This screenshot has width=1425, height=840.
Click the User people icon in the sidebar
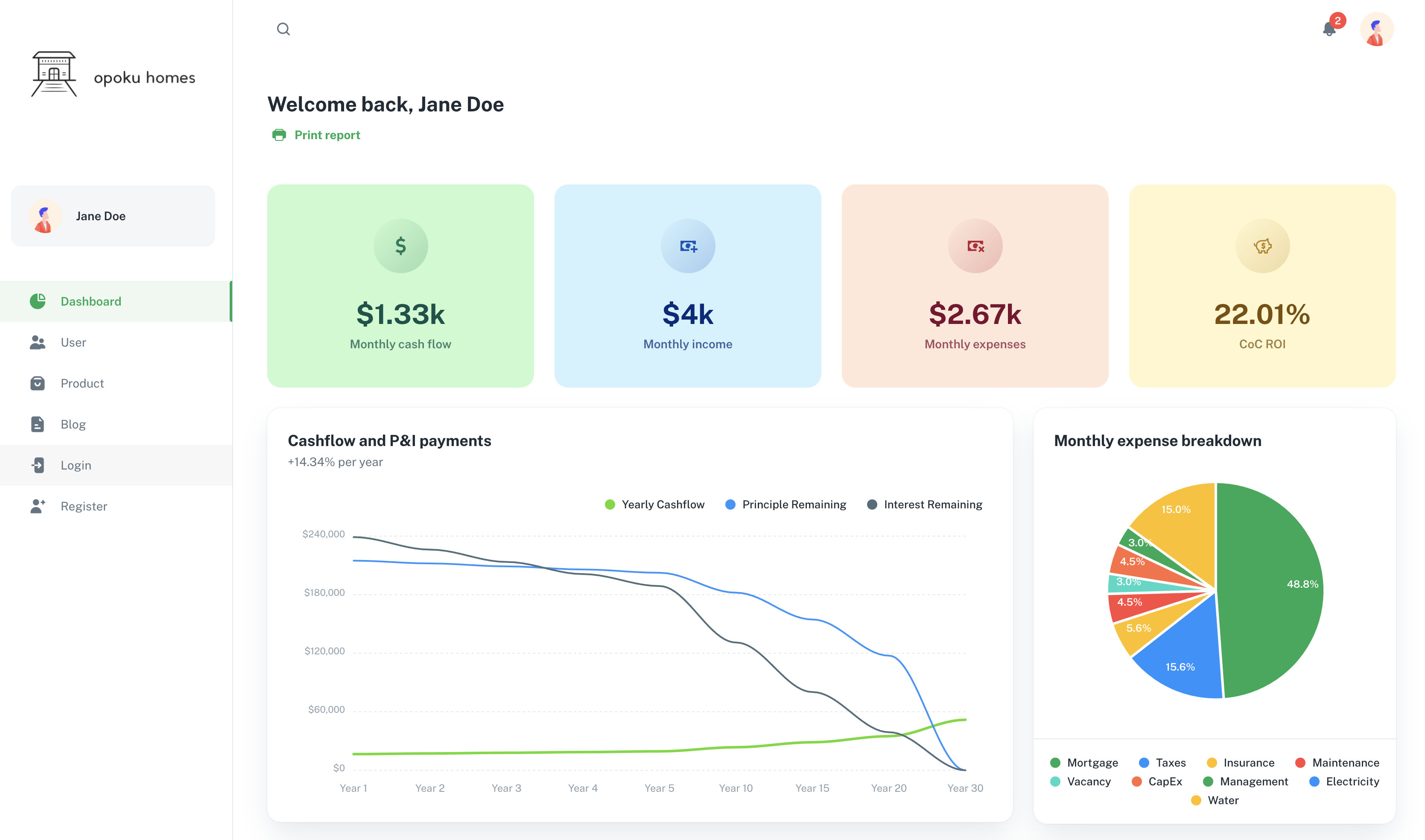38,342
